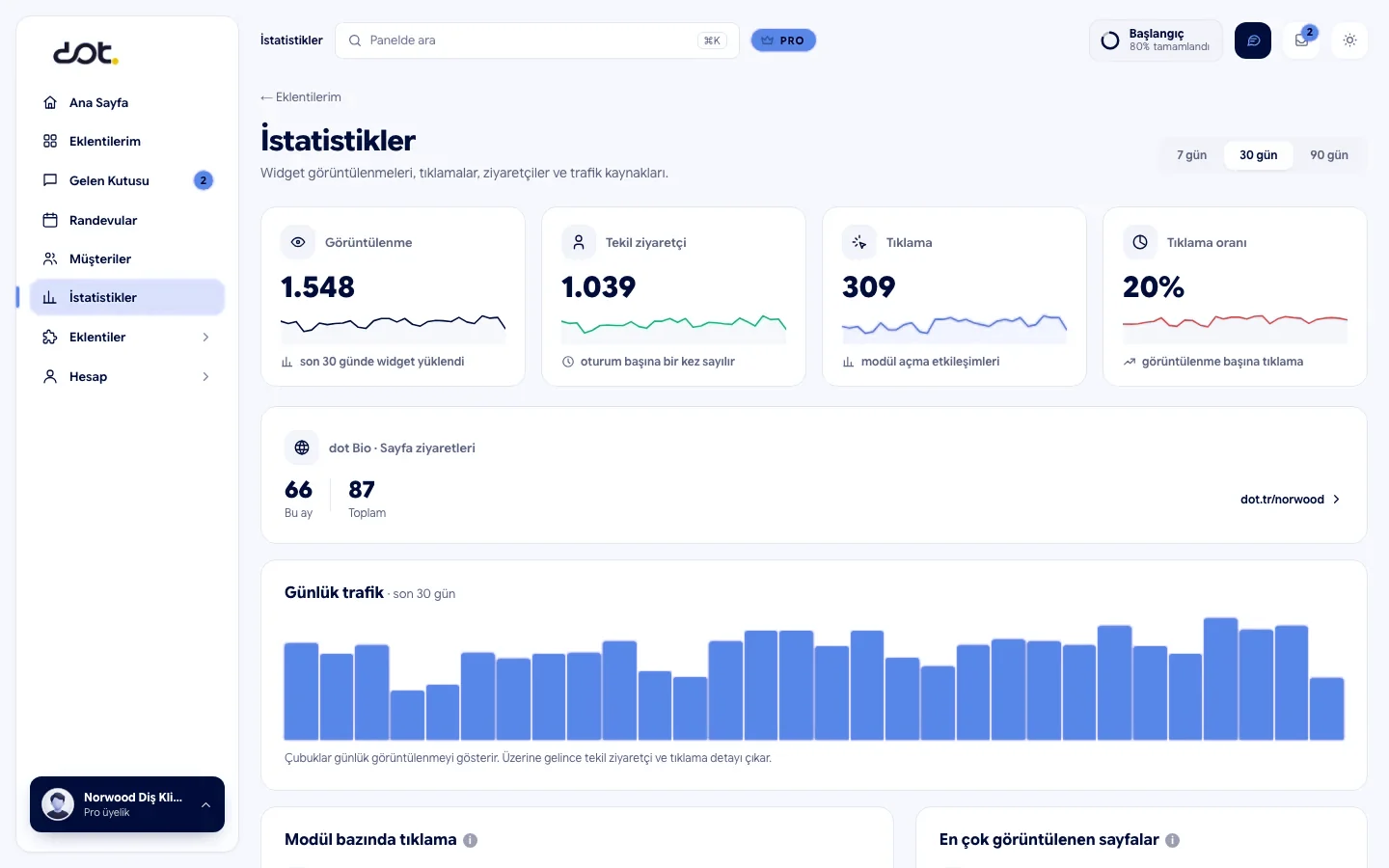
Task: Click the globe icon on dot Bio card
Action: pyautogui.click(x=302, y=448)
